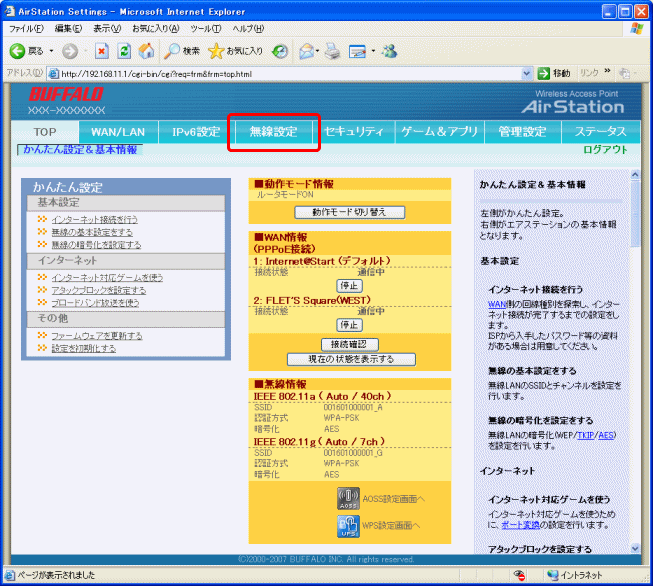The image size is (653, 586).
Task: Open History clock icon
Action: tap(280, 51)
